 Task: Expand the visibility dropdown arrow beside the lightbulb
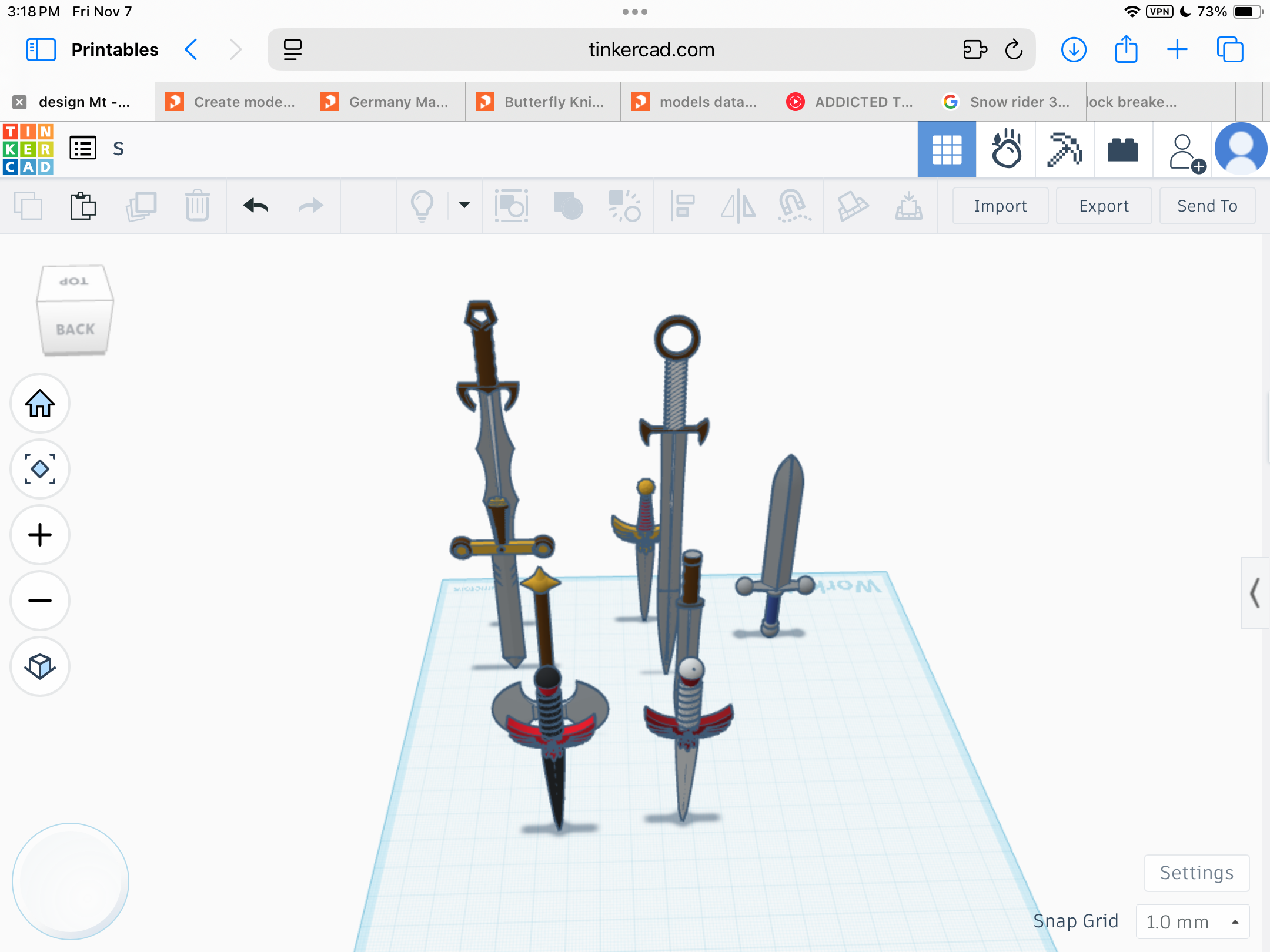[x=464, y=205]
